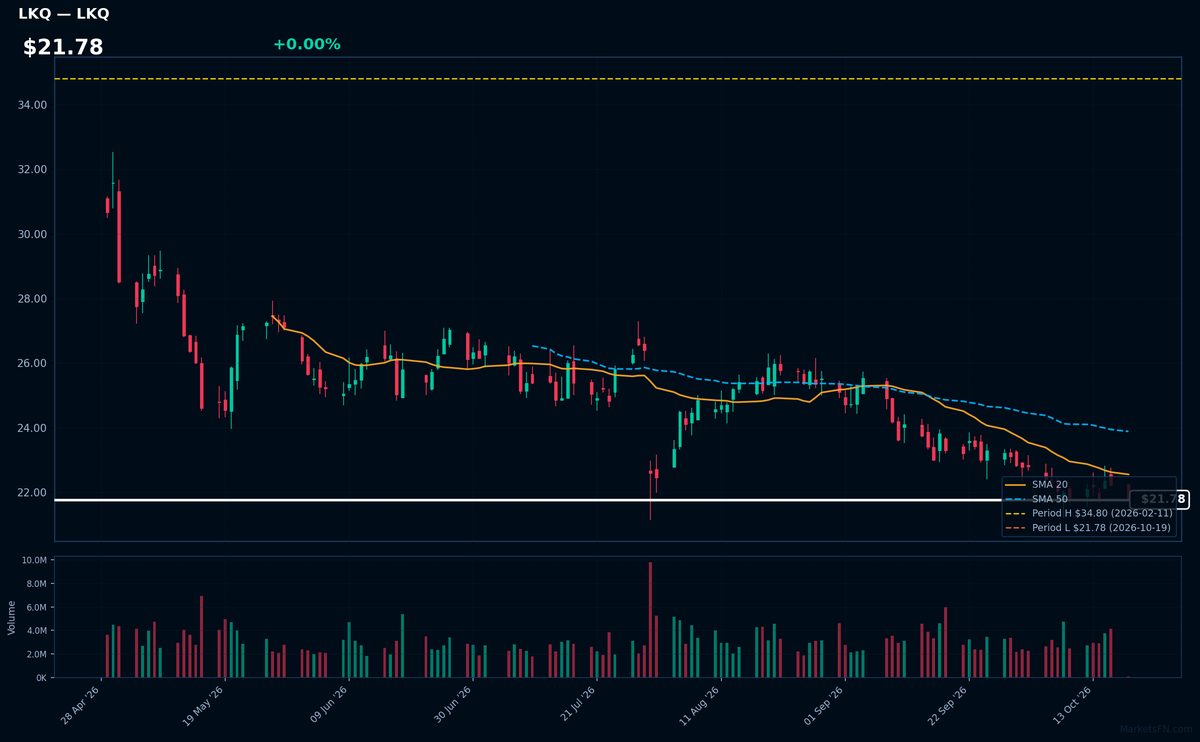Screen dimensions: 1200x742
Task: Click the orange line swatch beside SMA 20
Action: click(x=1016, y=484)
